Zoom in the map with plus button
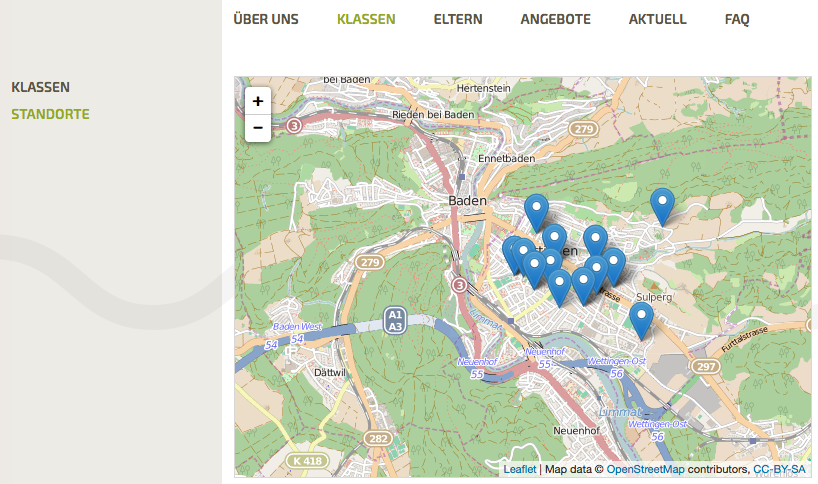This screenshot has height=484, width=818. click(258, 101)
